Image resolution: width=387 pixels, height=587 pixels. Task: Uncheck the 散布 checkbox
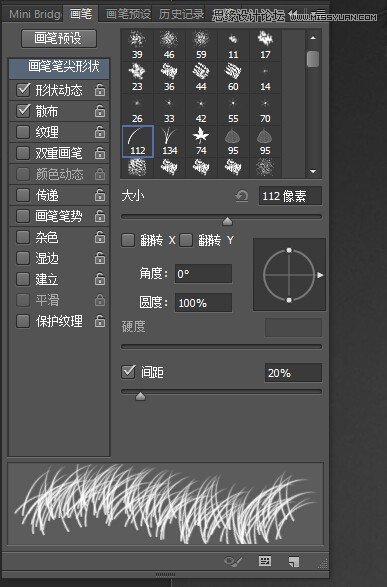tap(23, 110)
